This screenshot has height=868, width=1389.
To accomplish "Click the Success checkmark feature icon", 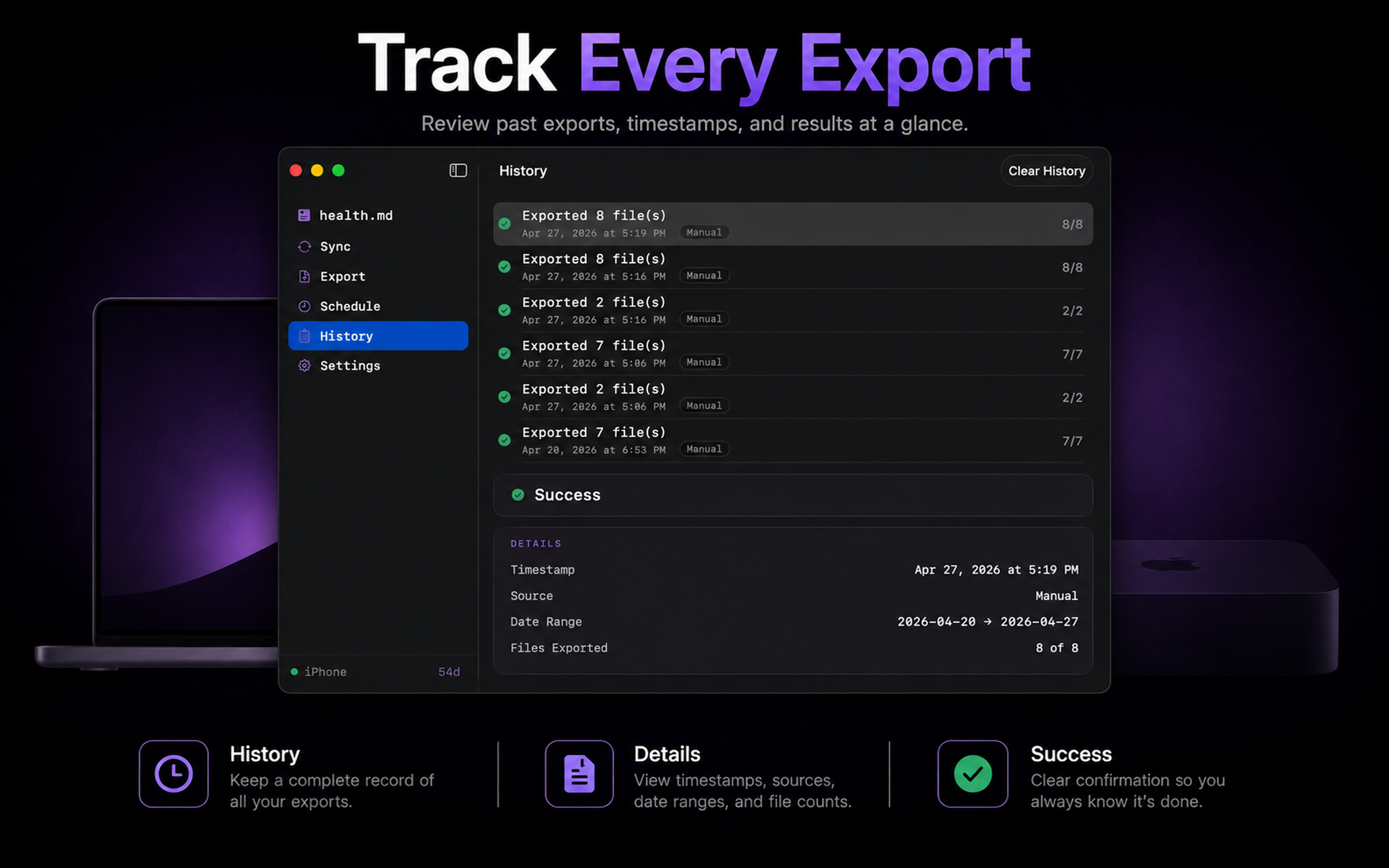I will click(972, 774).
